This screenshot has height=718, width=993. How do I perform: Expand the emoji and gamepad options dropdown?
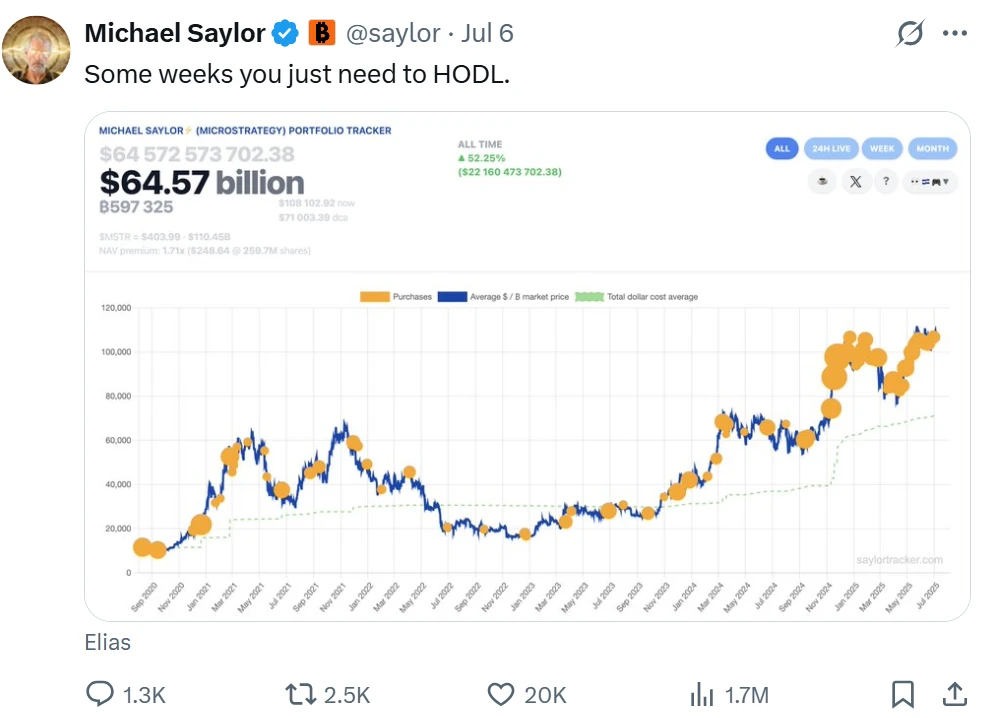pos(930,181)
